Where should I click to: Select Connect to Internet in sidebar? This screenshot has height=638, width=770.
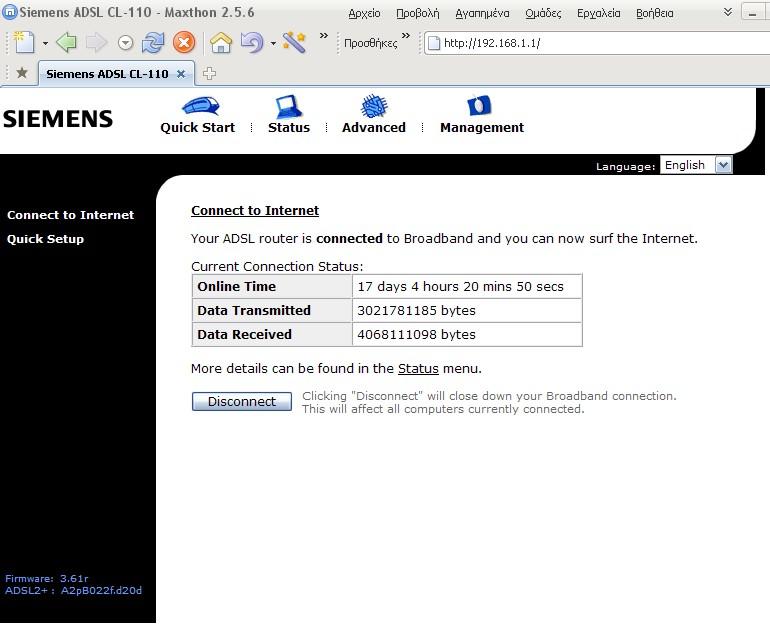(x=70, y=215)
